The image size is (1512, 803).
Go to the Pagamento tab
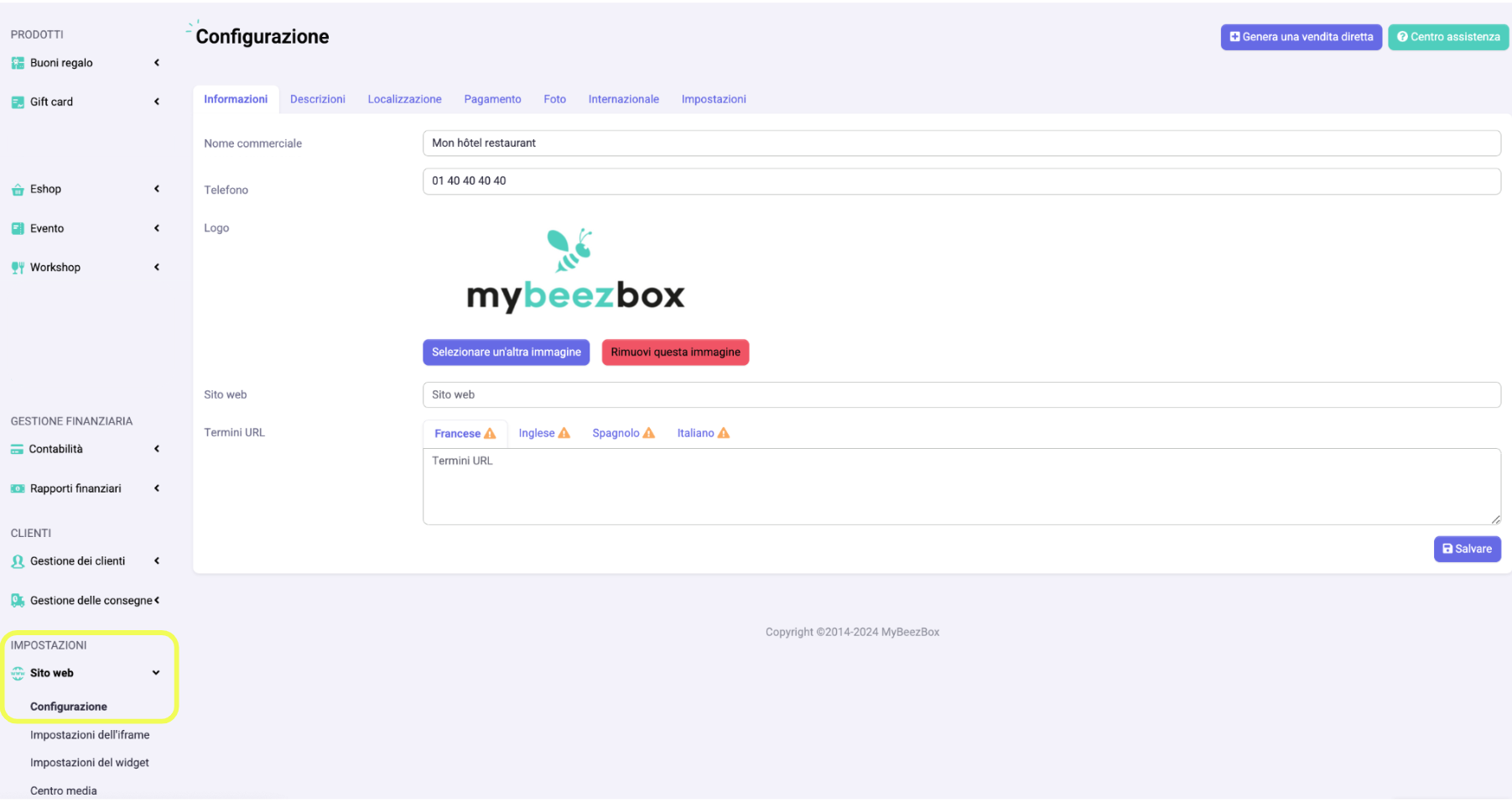tap(492, 99)
